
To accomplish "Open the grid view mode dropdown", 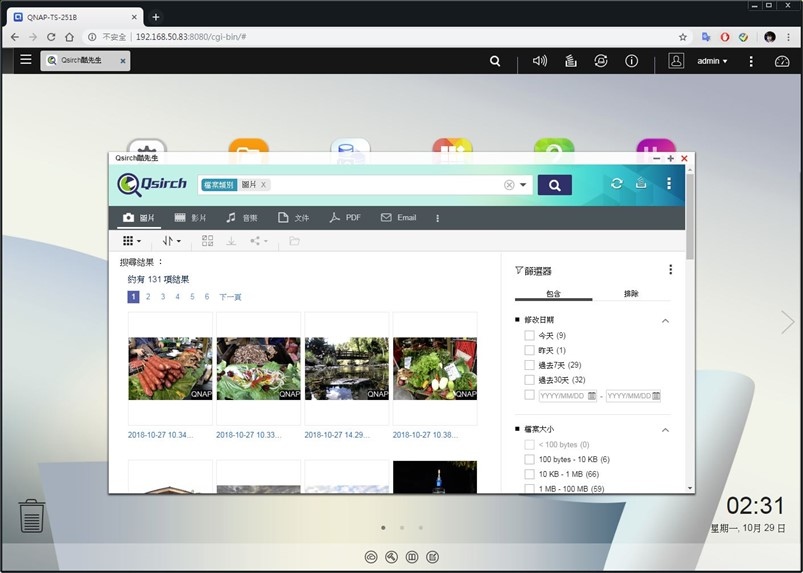I will [132, 241].
